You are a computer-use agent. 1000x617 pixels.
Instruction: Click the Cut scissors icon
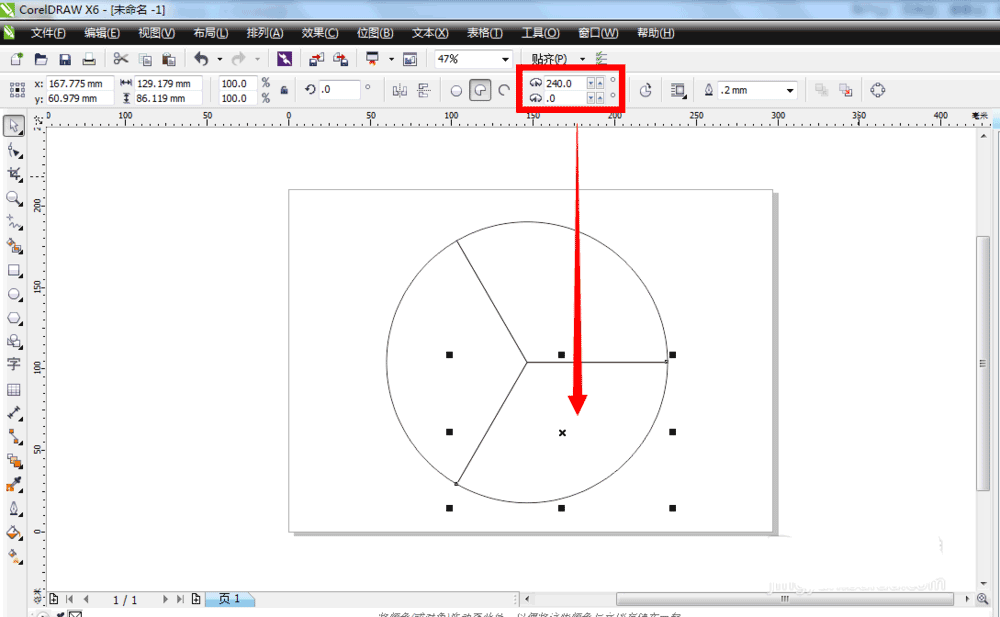(x=120, y=59)
